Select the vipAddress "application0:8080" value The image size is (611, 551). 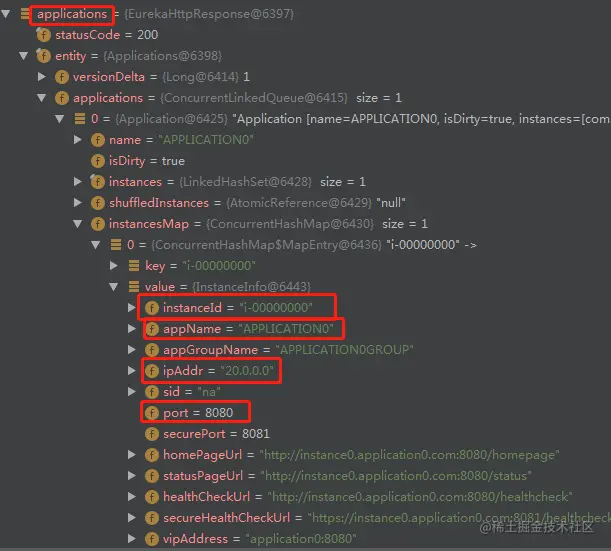pyautogui.click(x=300, y=539)
